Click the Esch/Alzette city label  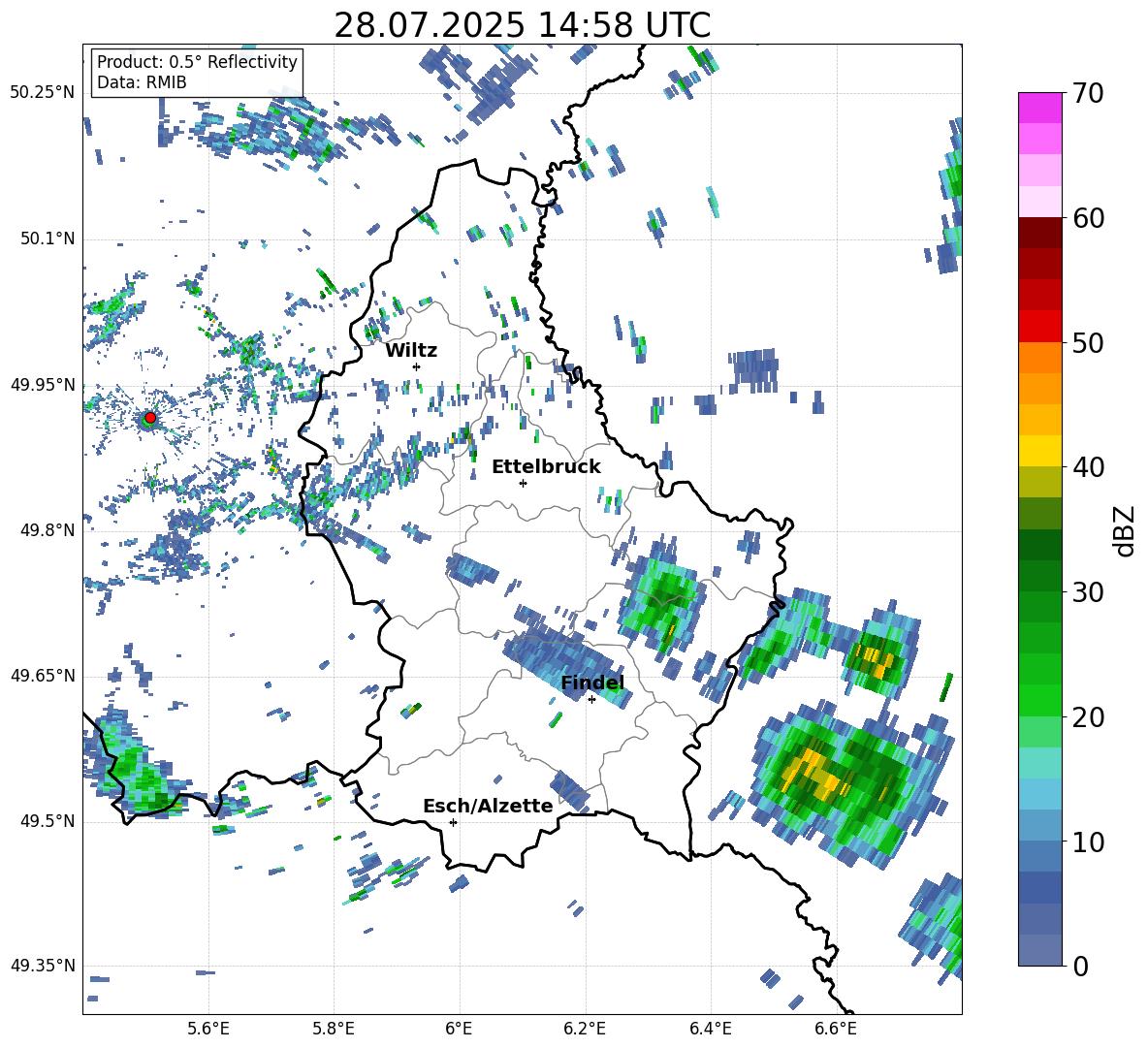pyautogui.click(x=488, y=806)
